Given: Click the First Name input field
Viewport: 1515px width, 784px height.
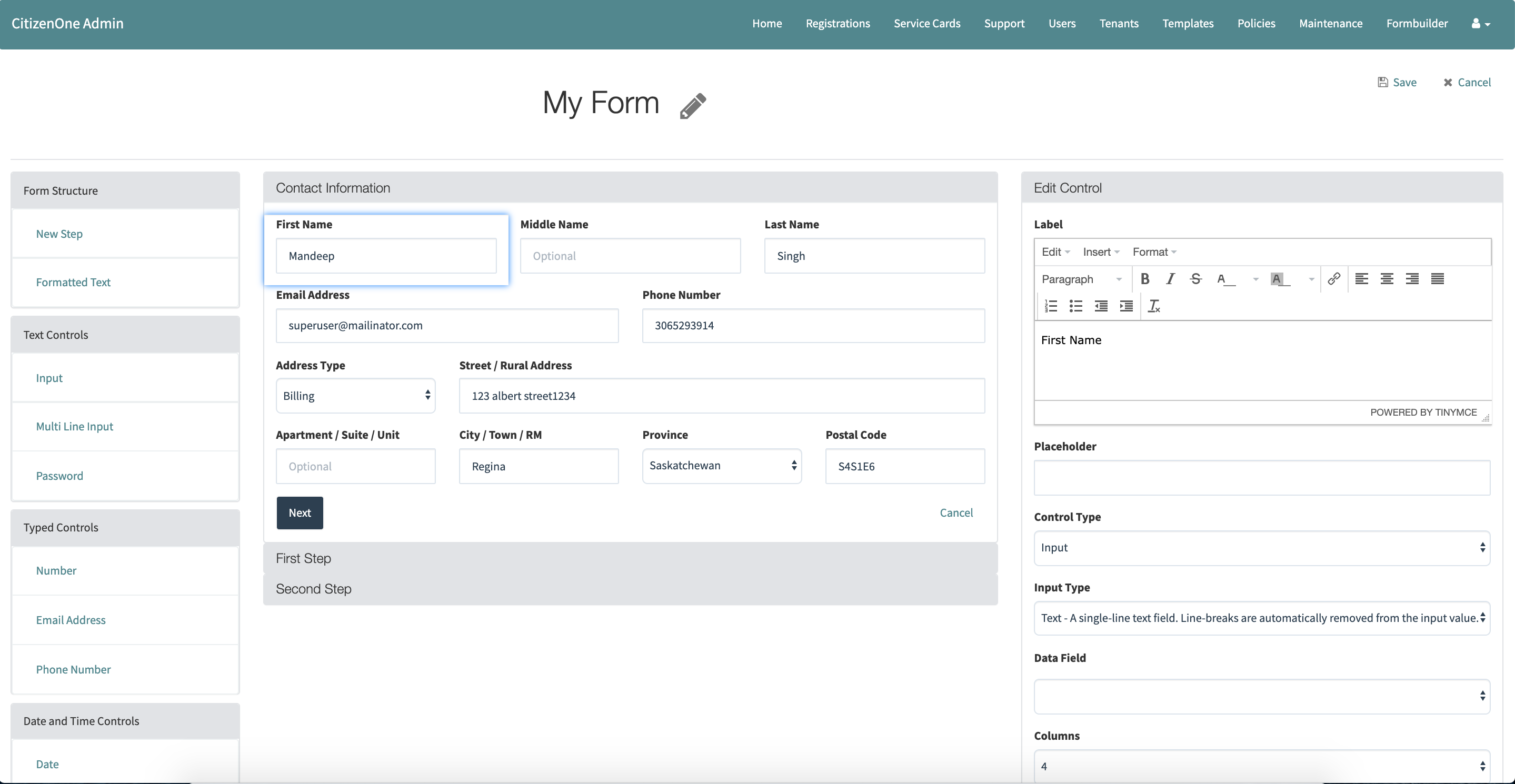Looking at the screenshot, I should tap(386, 256).
